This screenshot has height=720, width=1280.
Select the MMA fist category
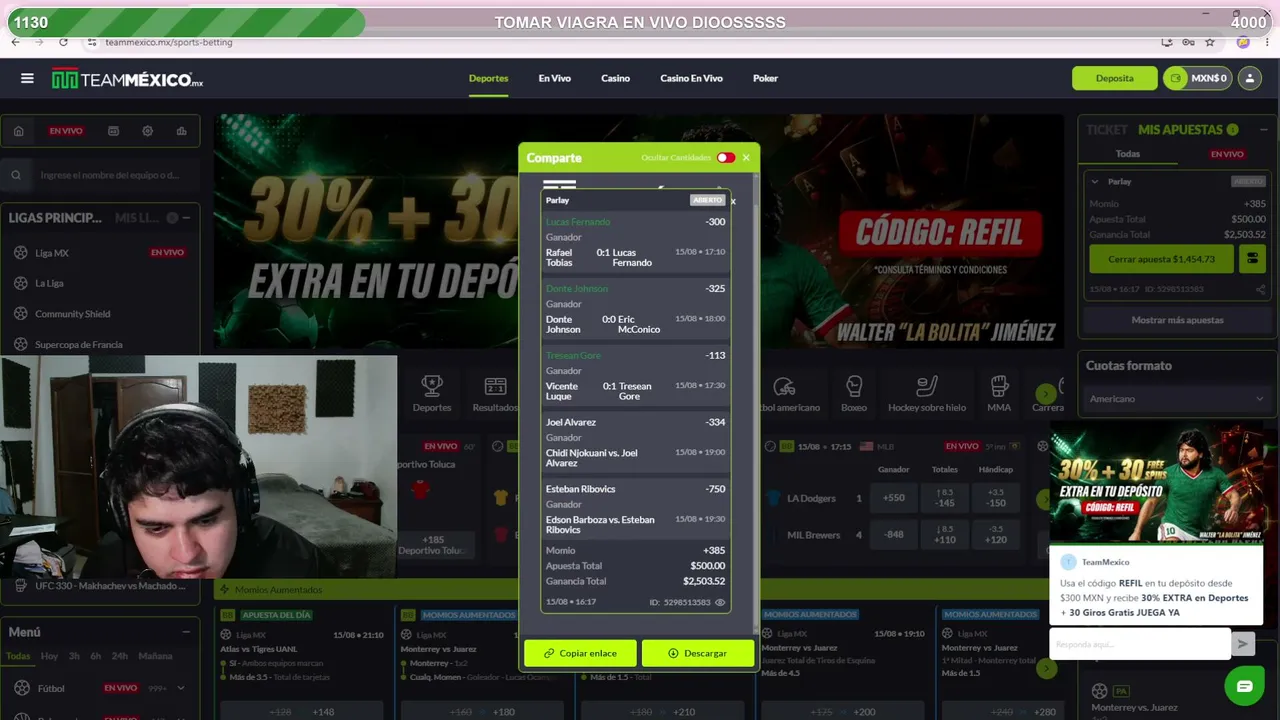(x=999, y=393)
